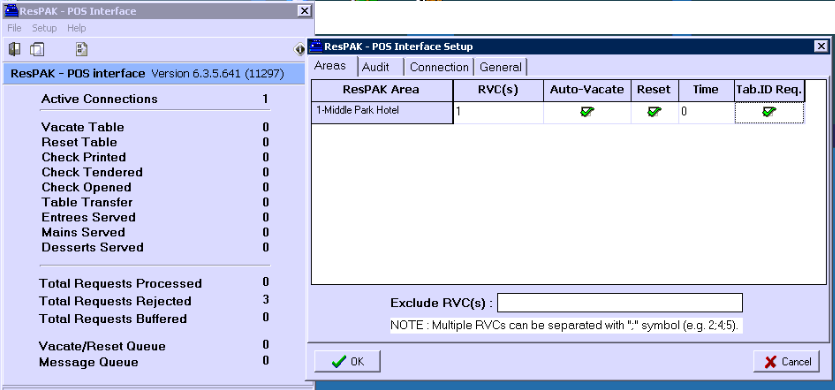This screenshot has width=835, height=390.
Task: Click the diamond info icon in toolbar
Action: (x=299, y=50)
